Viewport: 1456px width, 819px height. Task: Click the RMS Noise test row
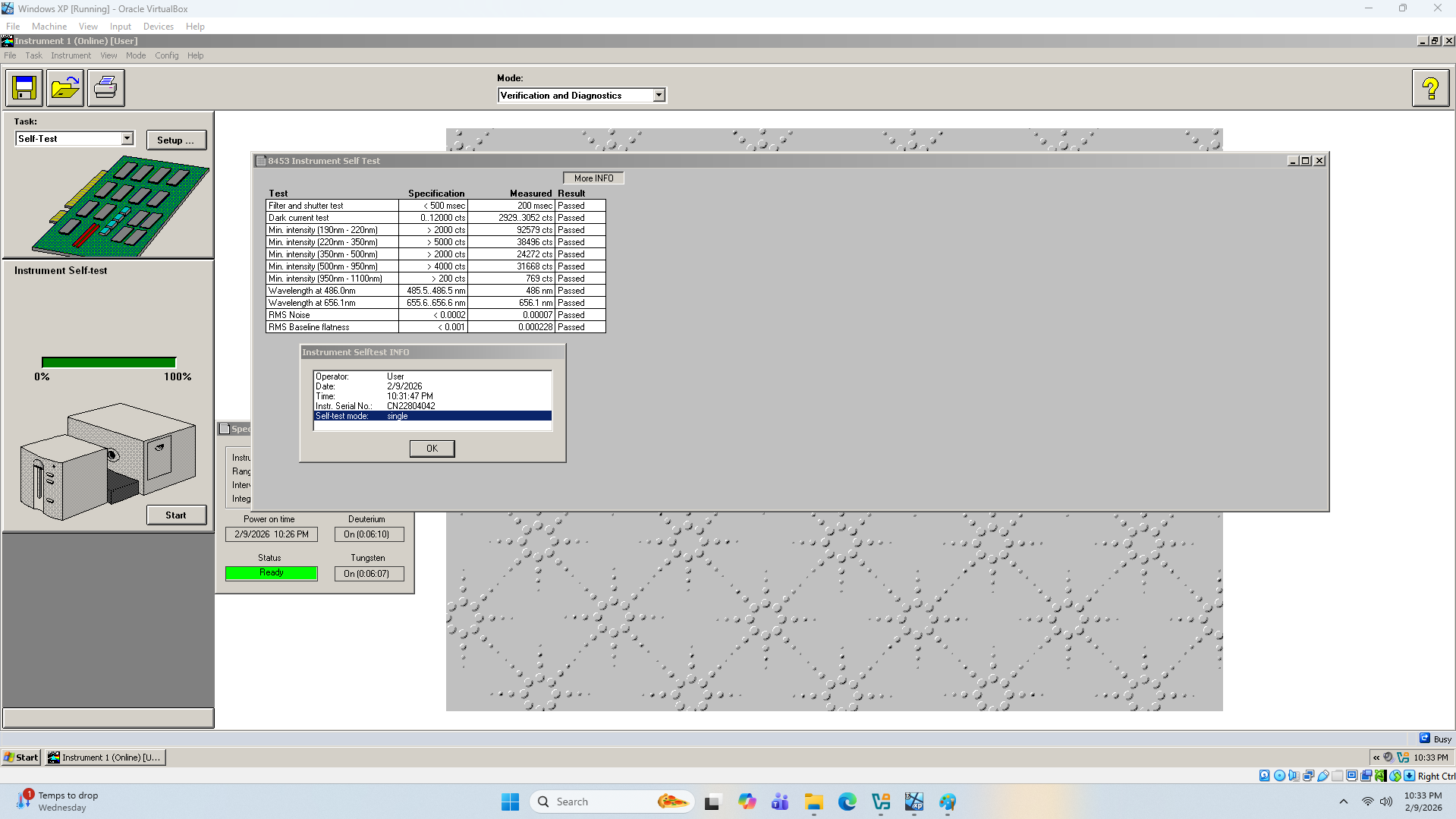[x=436, y=315]
